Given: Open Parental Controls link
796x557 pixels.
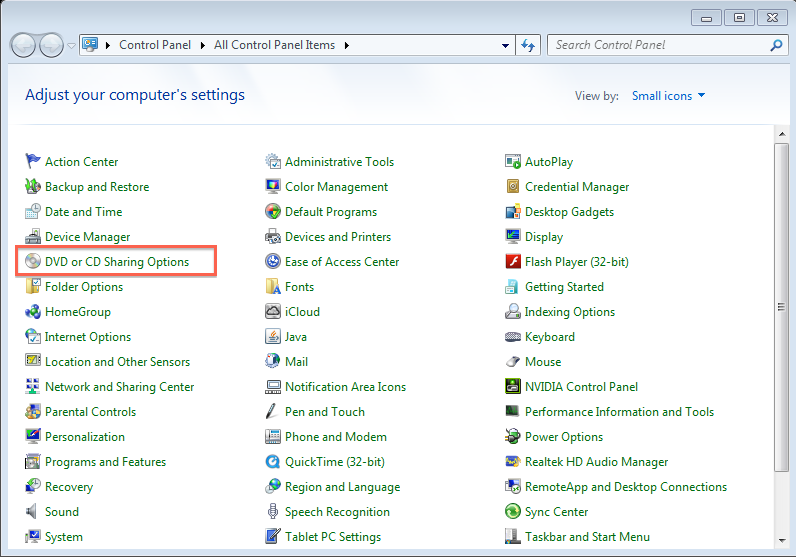Looking at the screenshot, I should (x=90, y=412).
